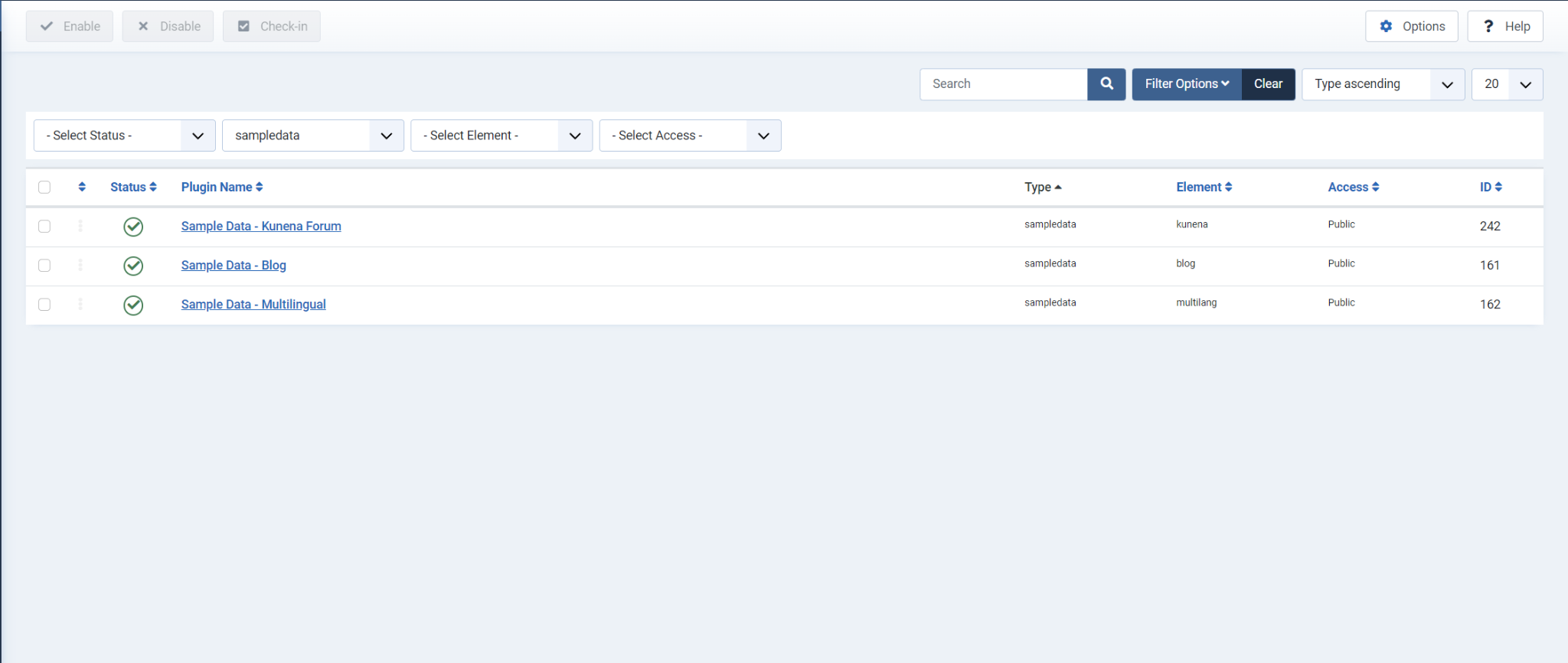
Task: Toggle status icon for Sample Data - Multilingual
Action: point(133,305)
